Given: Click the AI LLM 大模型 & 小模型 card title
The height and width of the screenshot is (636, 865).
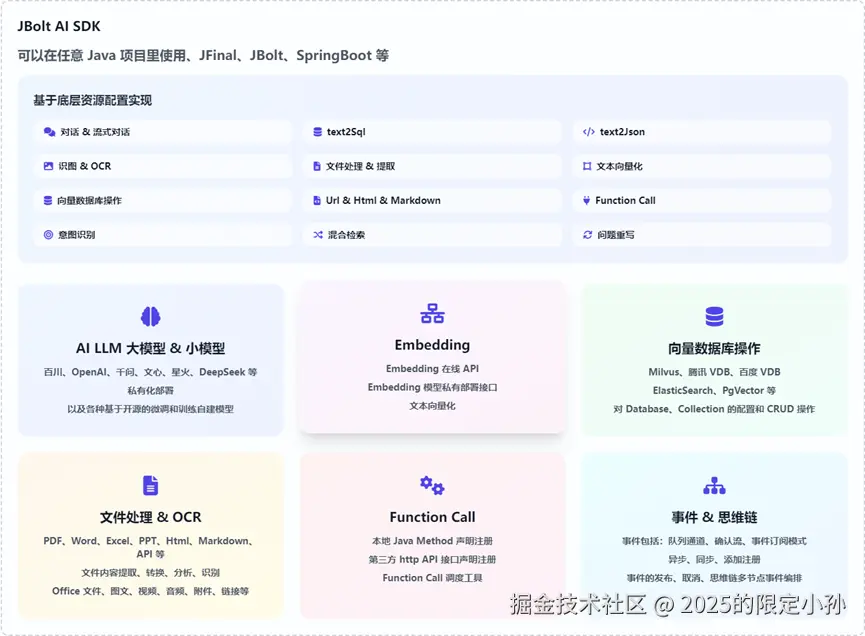Looking at the screenshot, I should click(x=151, y=349).
